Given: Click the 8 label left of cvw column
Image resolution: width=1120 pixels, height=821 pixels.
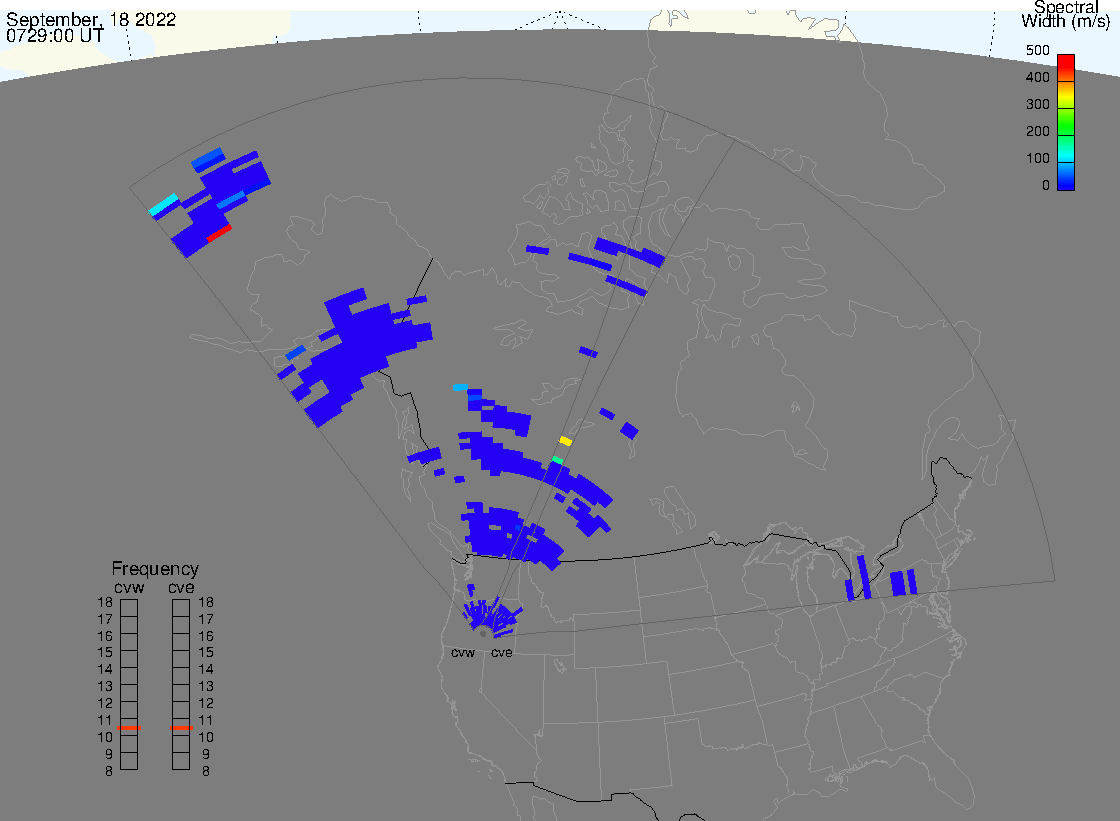Looking at the screenshot, I should point(109,772).
